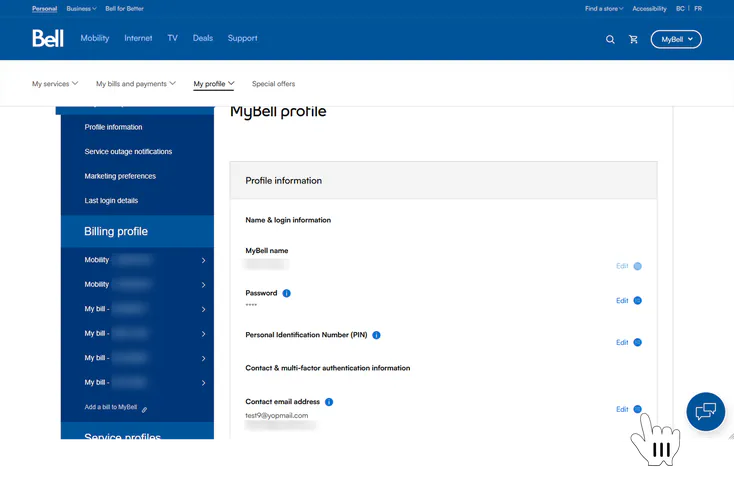Click the edit circle icon beside Contact email
This screenshot has height=480, width=734.
638,409
